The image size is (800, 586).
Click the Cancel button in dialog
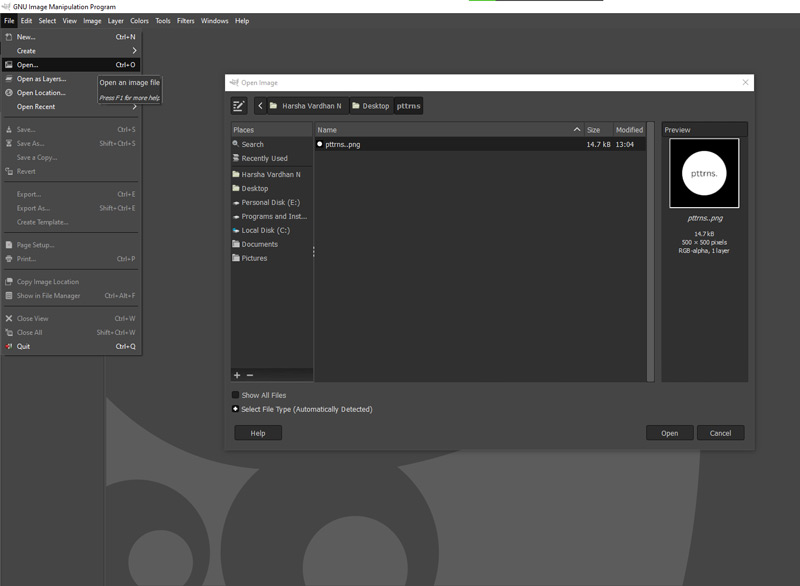tap(720, 433)
